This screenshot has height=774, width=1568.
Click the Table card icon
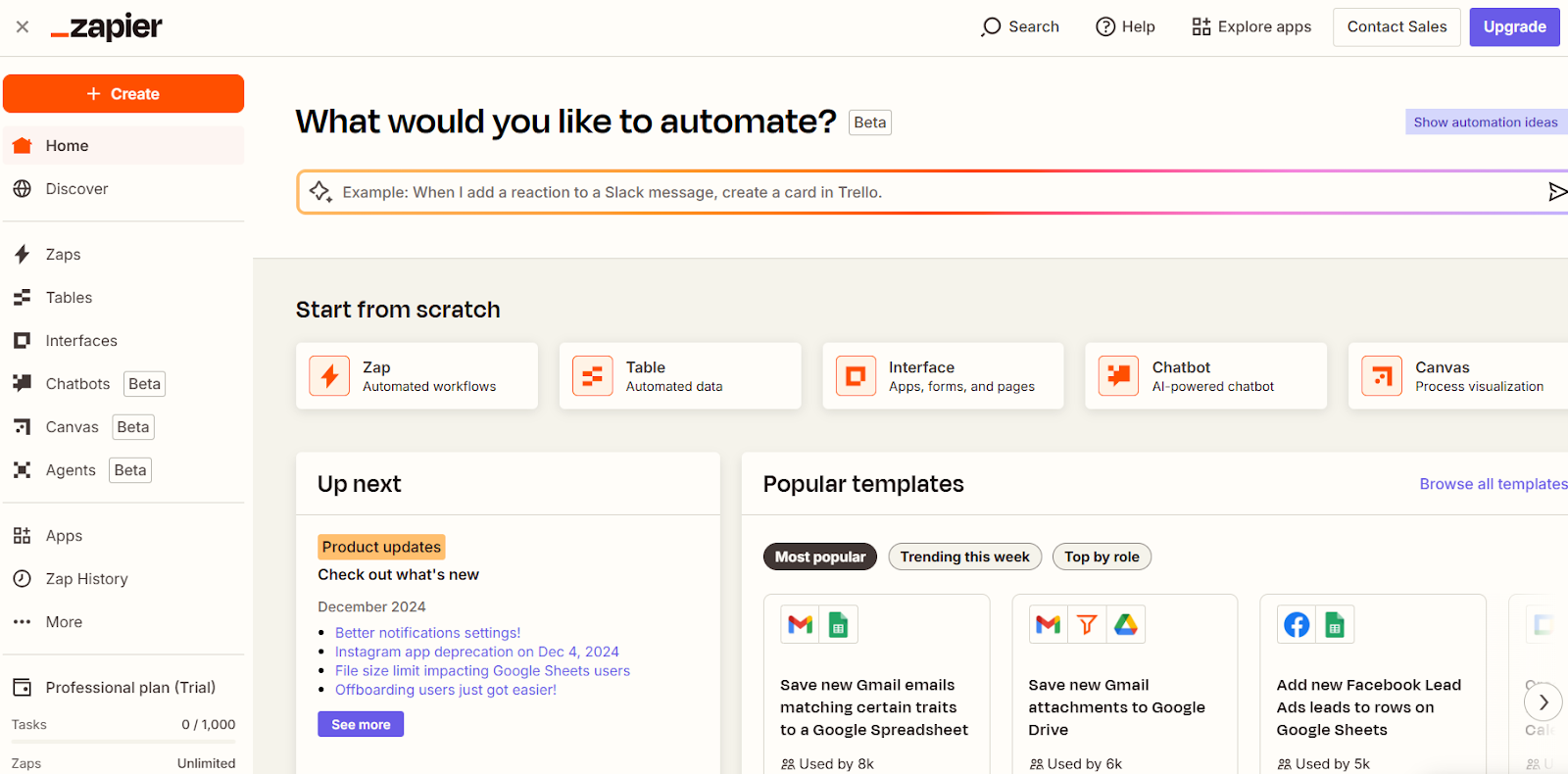[593, 376]
